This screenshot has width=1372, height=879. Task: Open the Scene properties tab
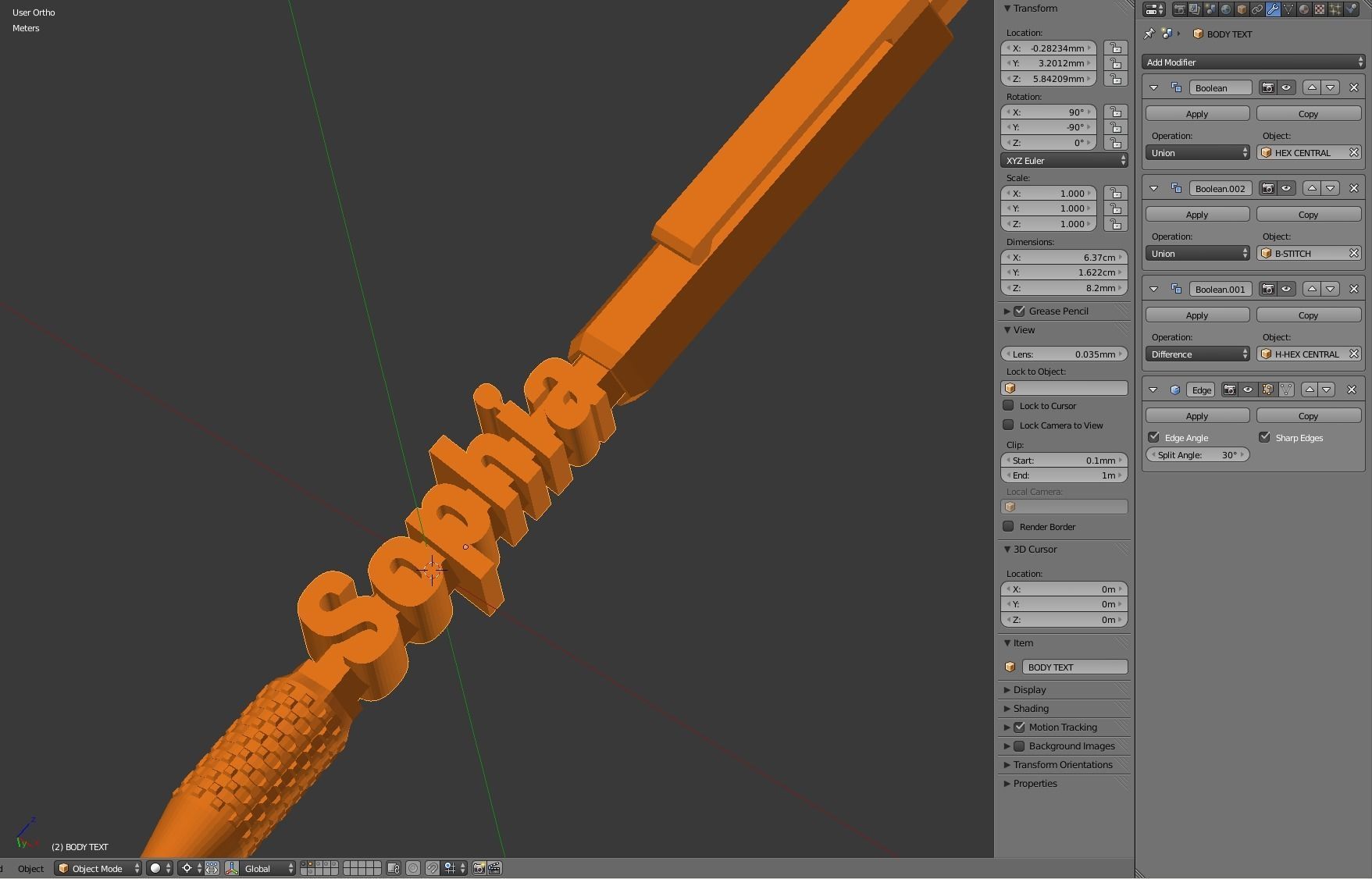[x=1210, y=9]
